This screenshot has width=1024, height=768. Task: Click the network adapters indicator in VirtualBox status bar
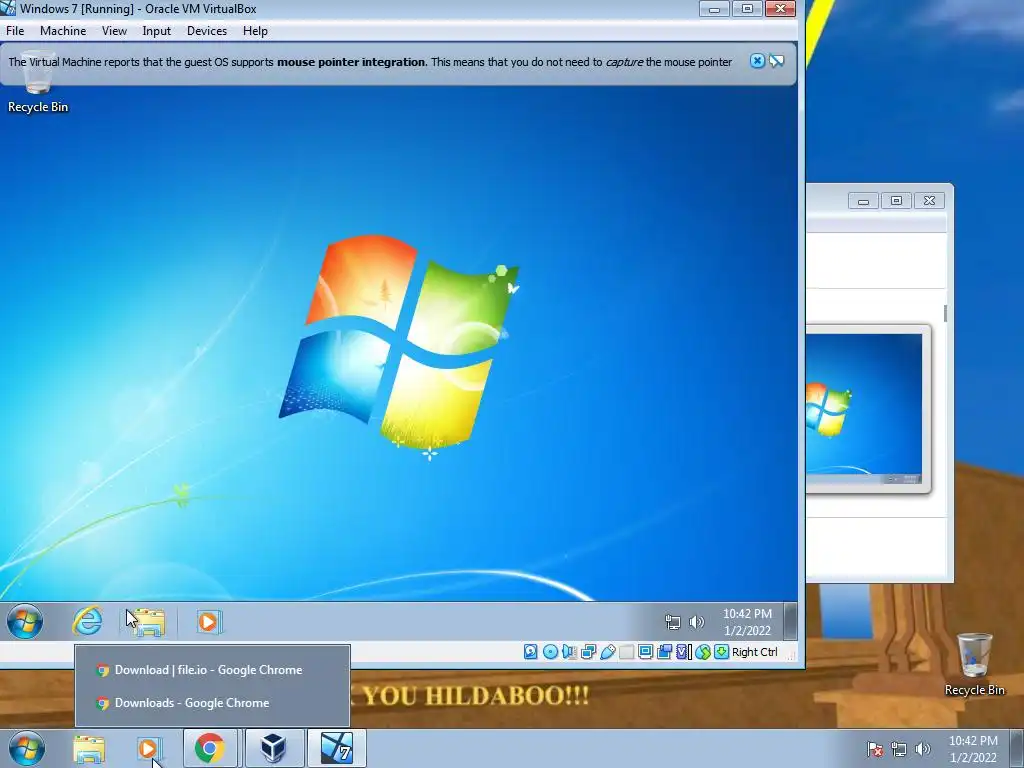(588, 652)
